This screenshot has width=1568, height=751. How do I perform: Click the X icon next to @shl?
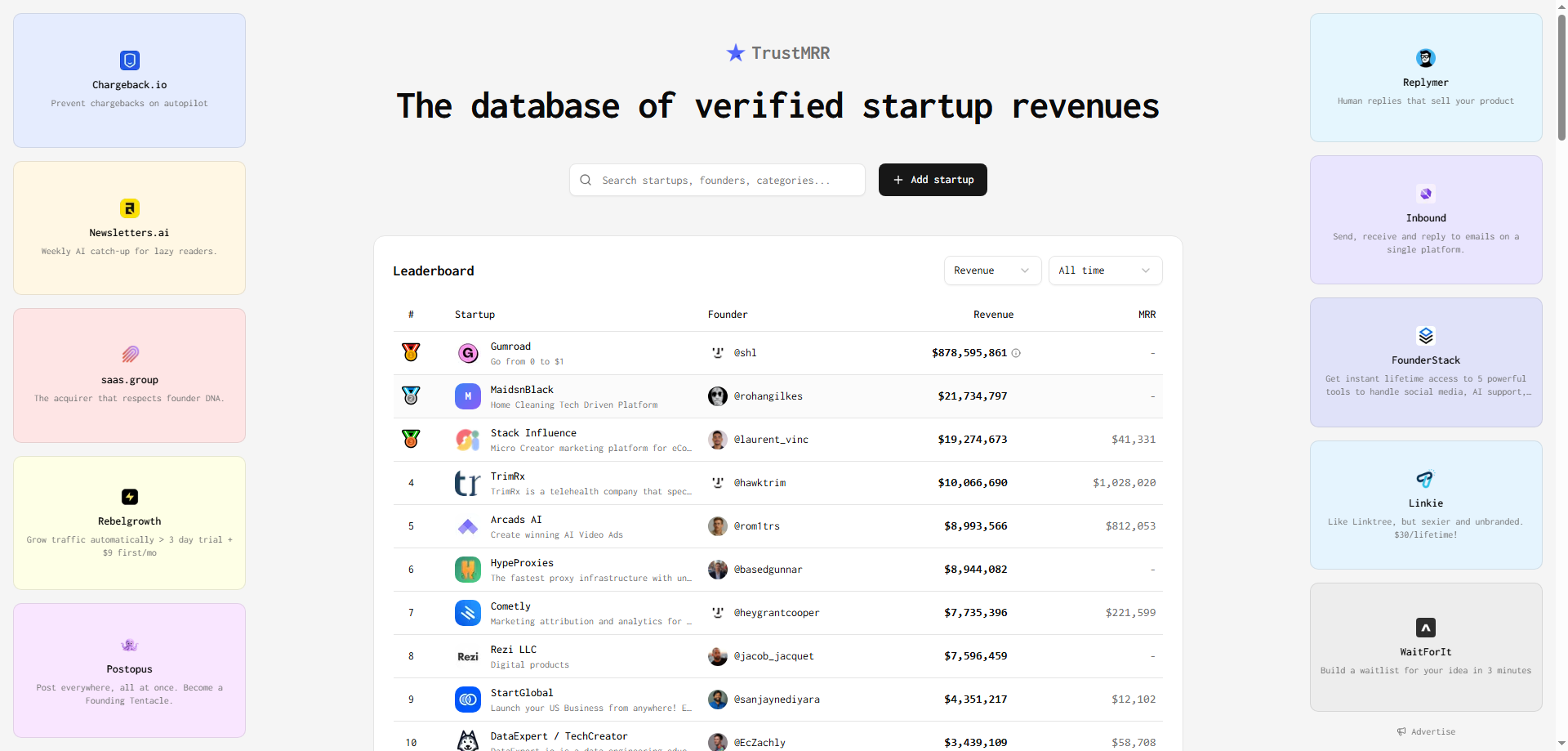coord(718,352)
